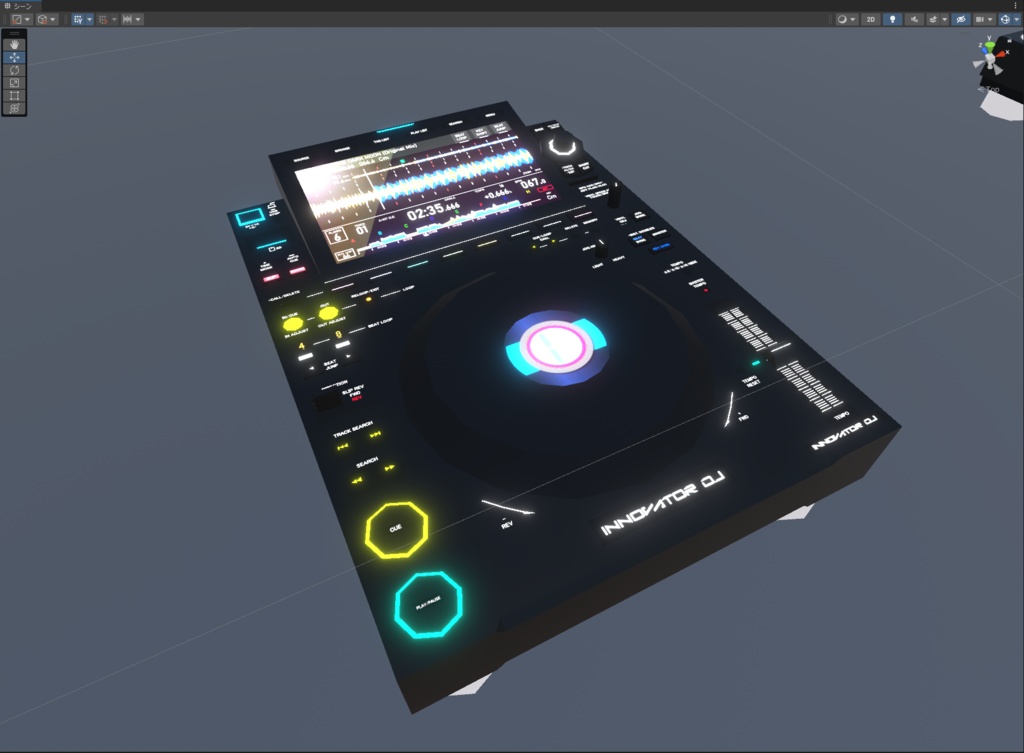Expand the effects visibility dropdown

coord(945,19)
